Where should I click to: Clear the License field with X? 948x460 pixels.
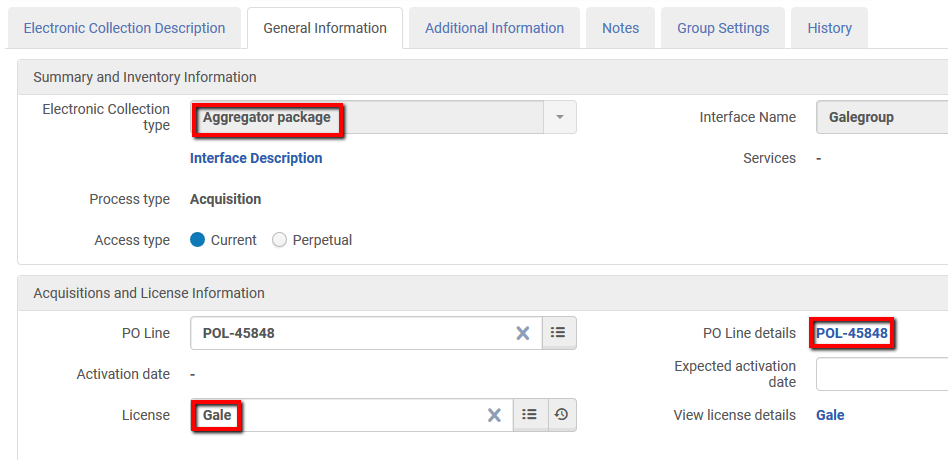point(494,415)
